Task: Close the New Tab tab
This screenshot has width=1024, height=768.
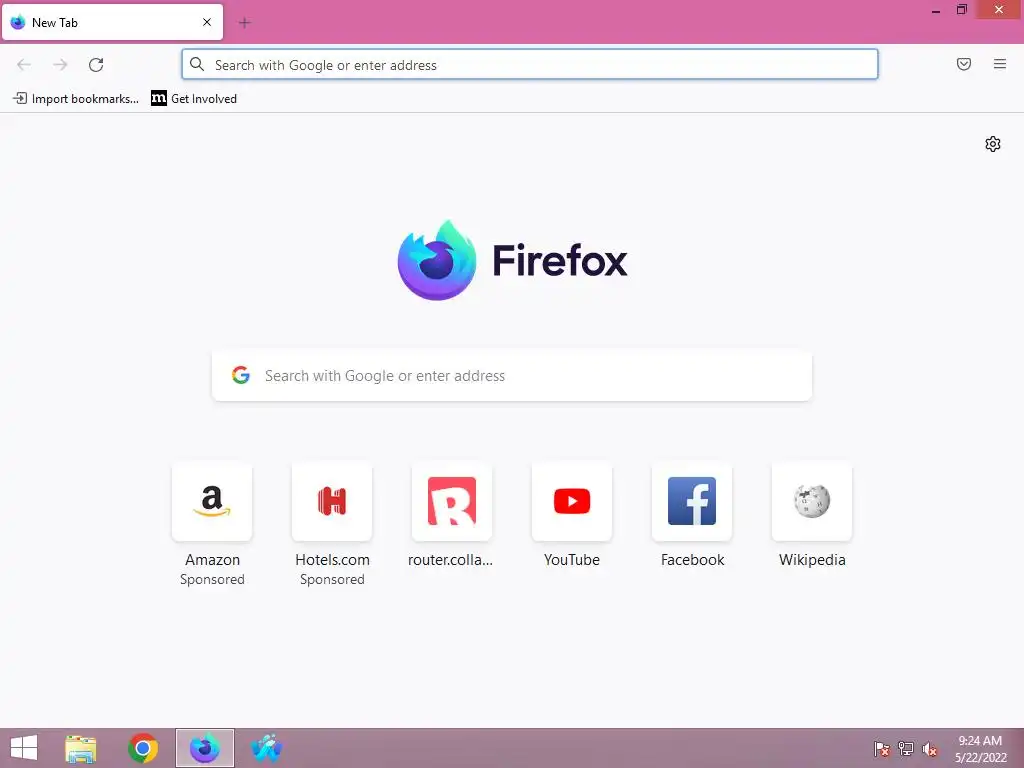Action: tap(207, 22)
